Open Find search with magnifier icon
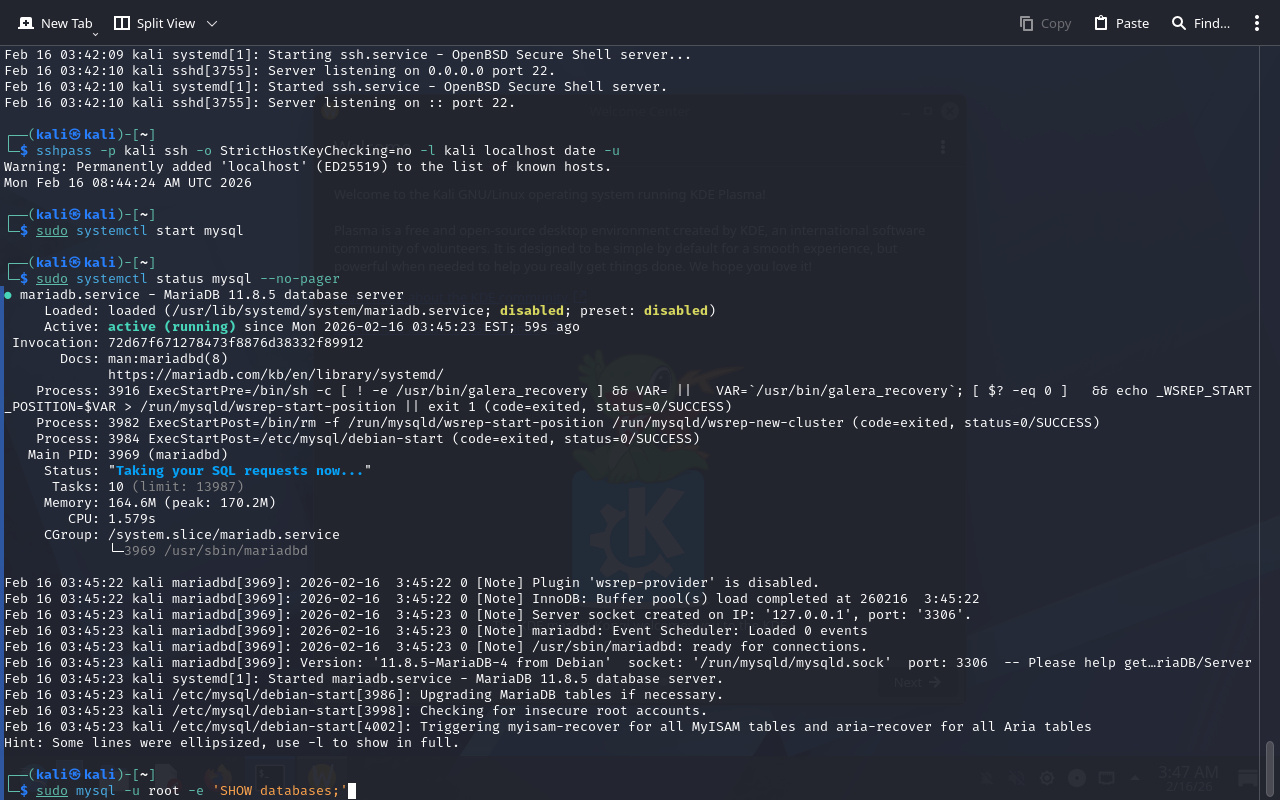The height and width of the screenshot is (800, 1280). point(1200,23)
